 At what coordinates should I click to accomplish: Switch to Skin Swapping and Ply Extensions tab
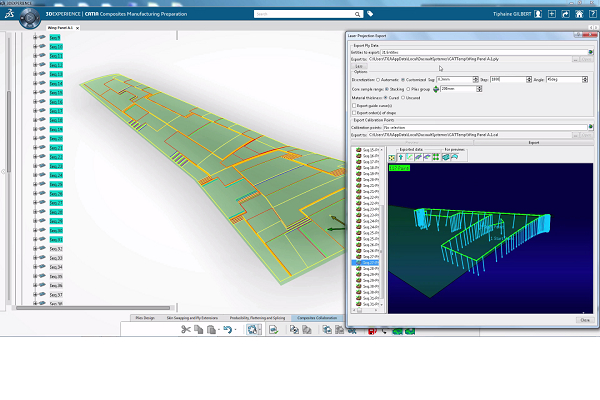(192, 318)
